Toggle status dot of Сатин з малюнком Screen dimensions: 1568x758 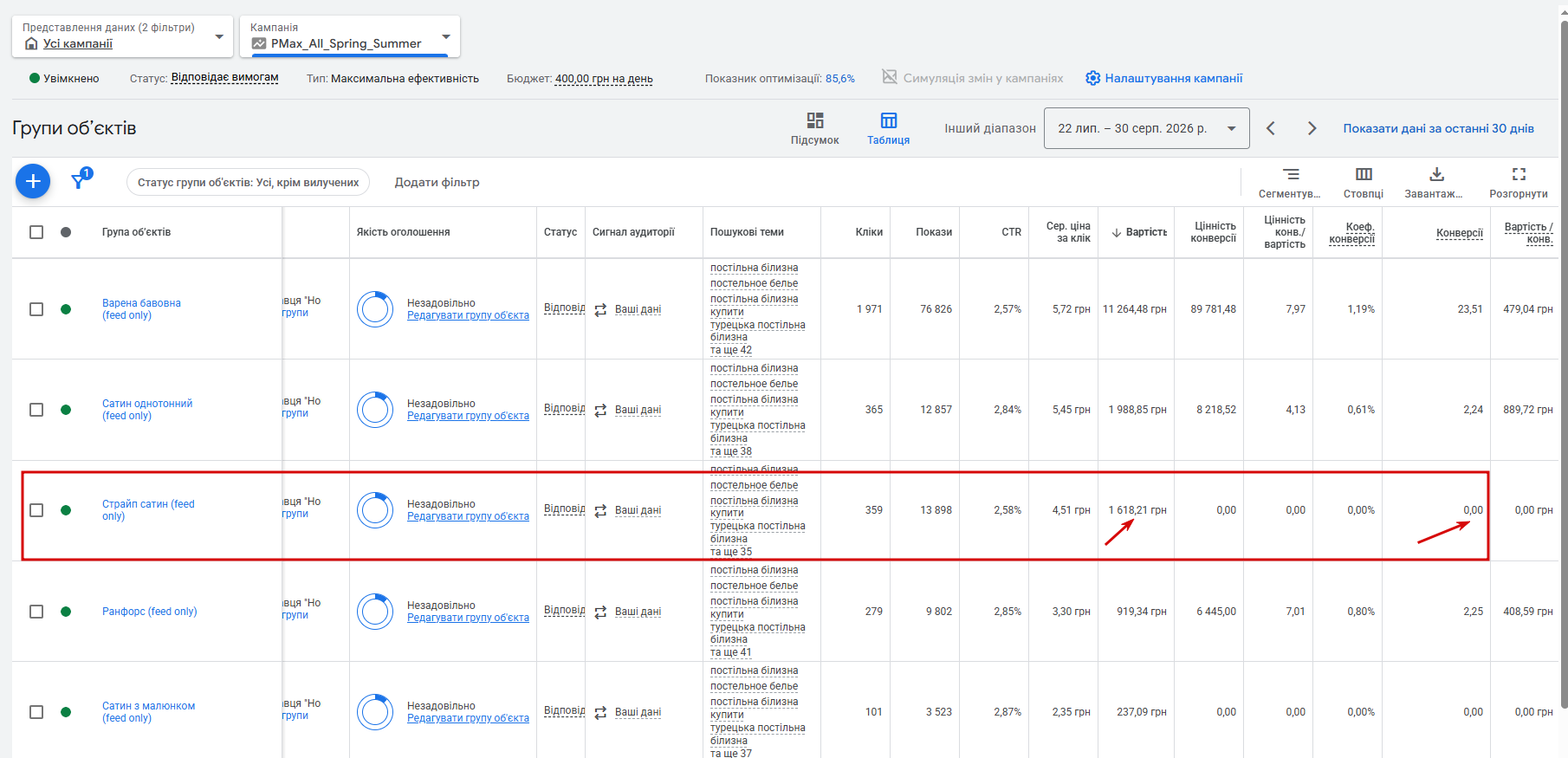pyautogui.click(x=66, y=712)
